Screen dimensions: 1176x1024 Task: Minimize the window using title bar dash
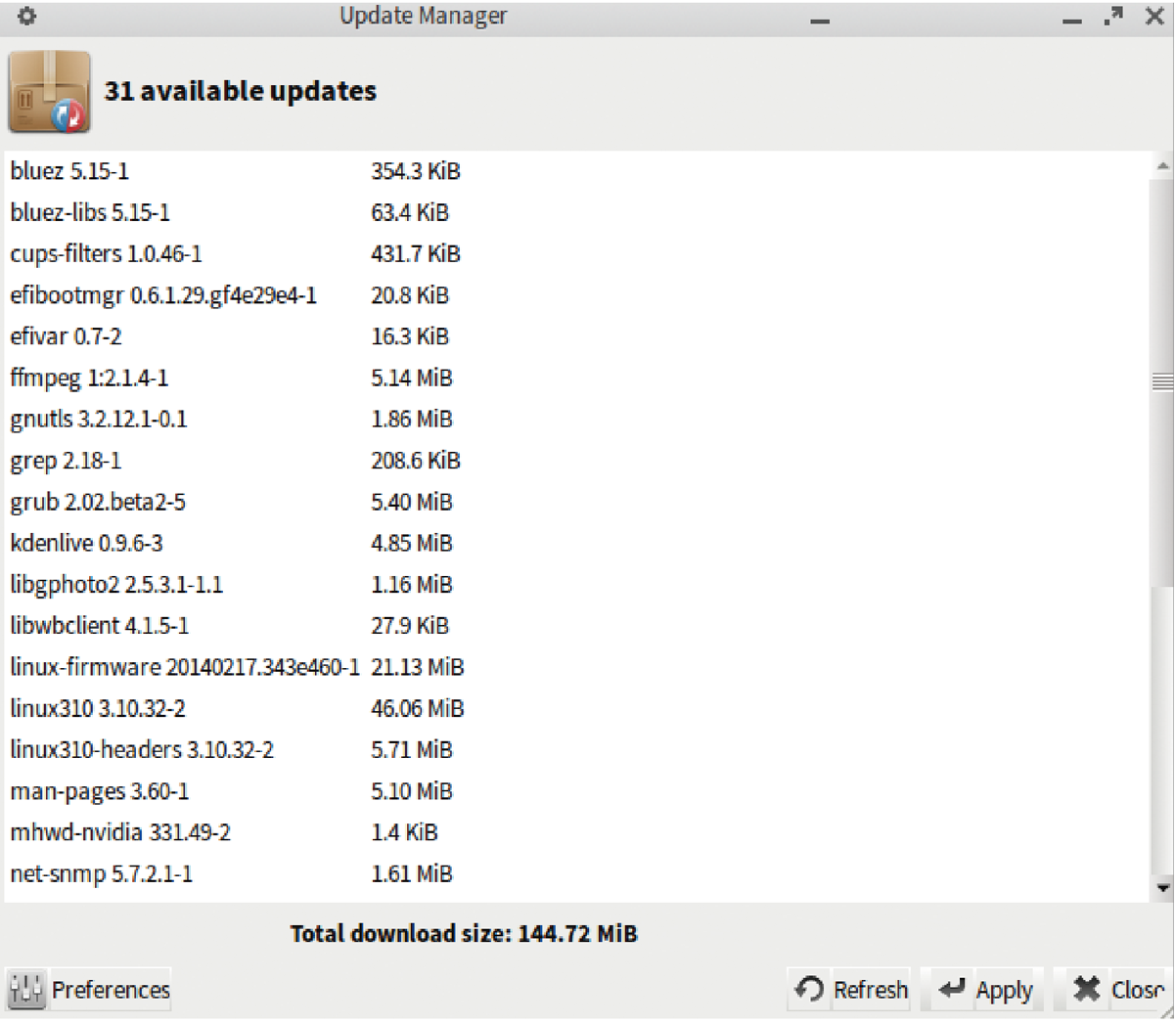click(1072, 20)
